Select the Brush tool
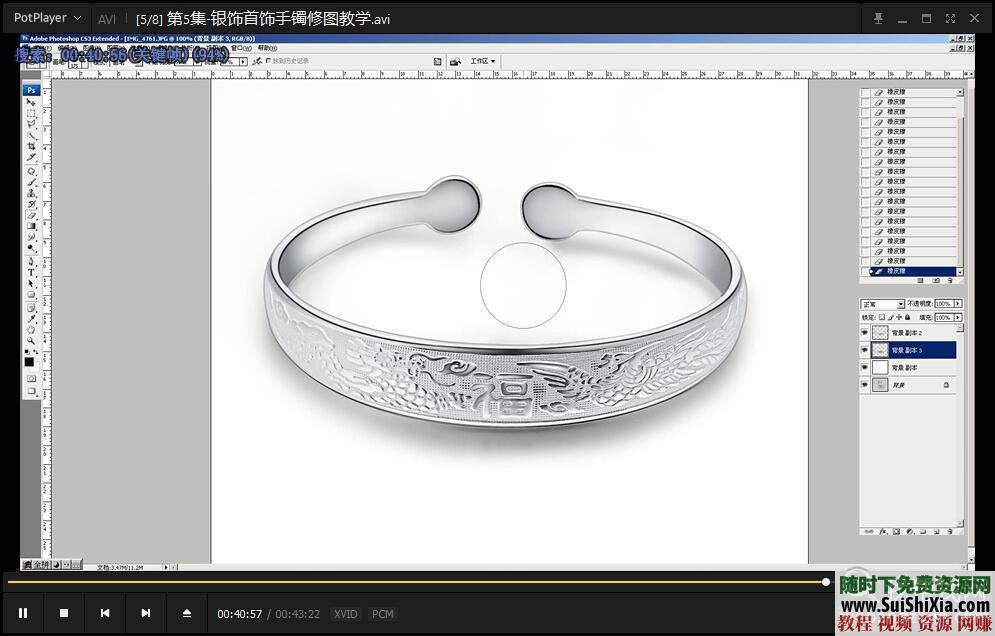The width and height of the screenshot is (995, 636). pyautogui.click(x=31, y=182)
